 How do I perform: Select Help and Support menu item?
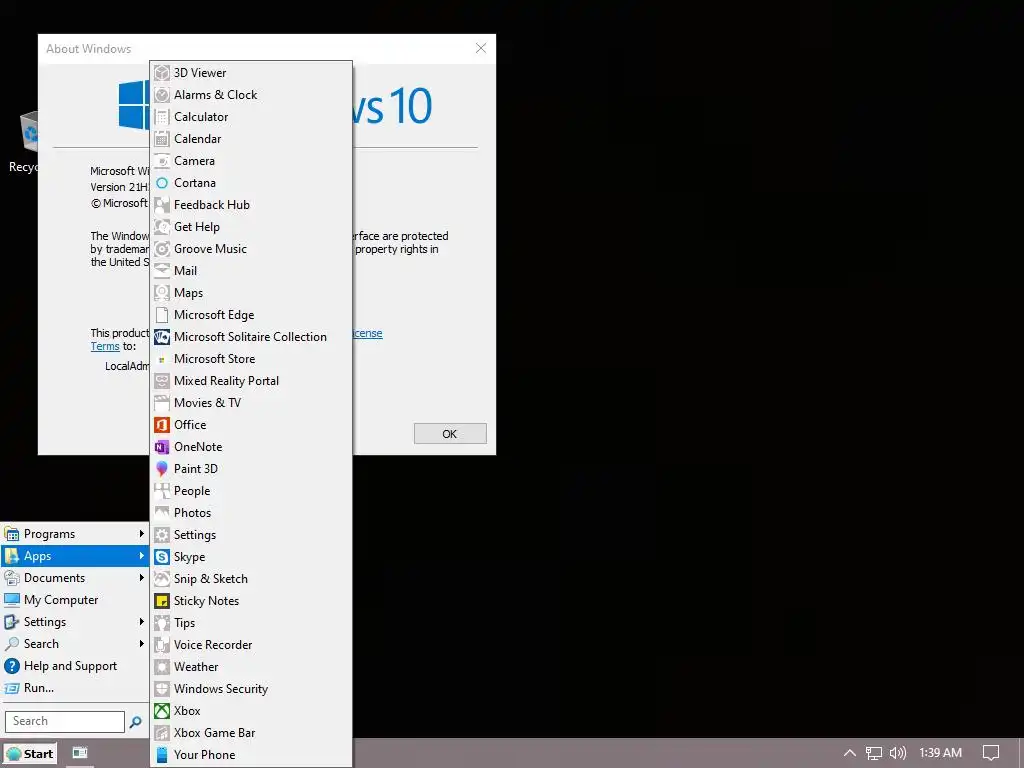click(x=74, y=666)
